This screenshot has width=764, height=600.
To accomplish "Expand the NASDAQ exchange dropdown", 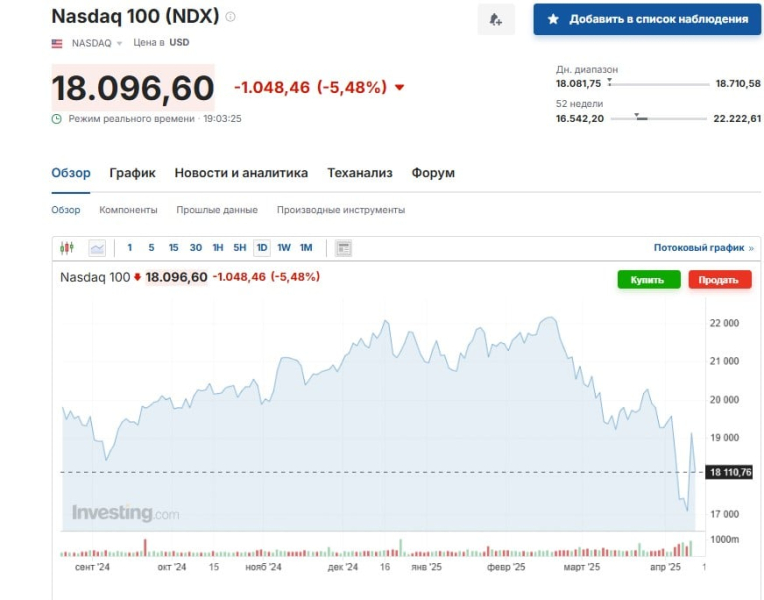I will (97, 43).
